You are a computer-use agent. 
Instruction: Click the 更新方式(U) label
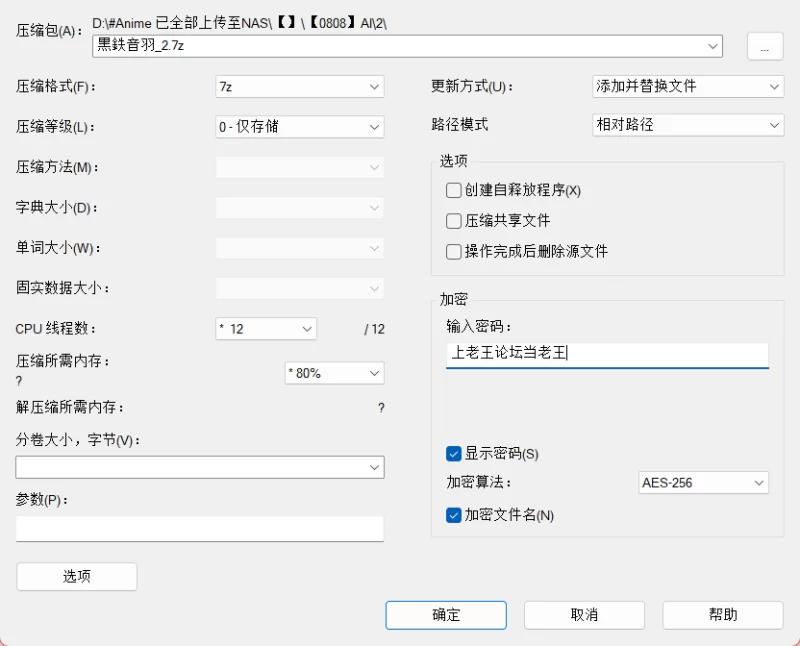(x=472, y=86)
